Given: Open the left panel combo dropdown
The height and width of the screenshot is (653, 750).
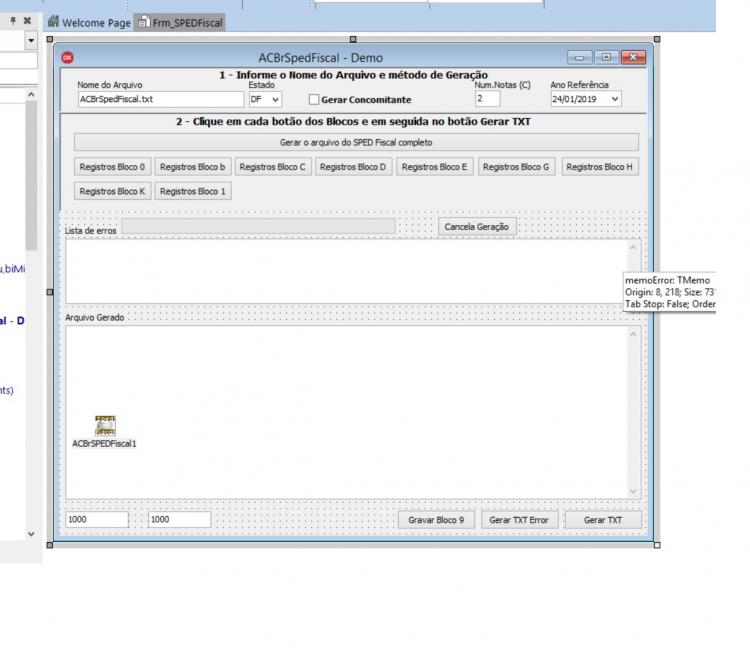Looking at the screenshot, I should click(31, 41).
